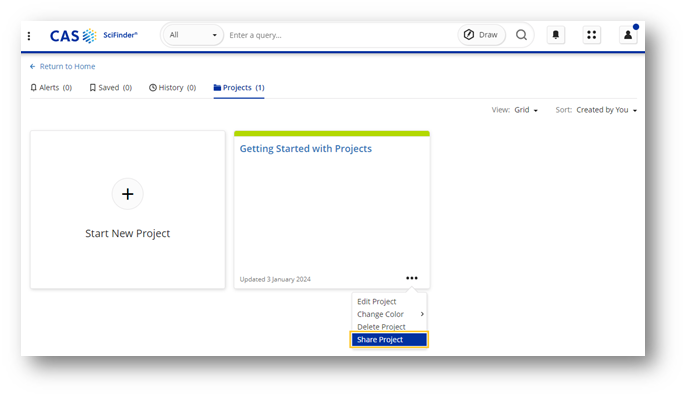Open the CAS apps grid icon
The height and width of the screenshot is (398, 687).
click(591, 35)
